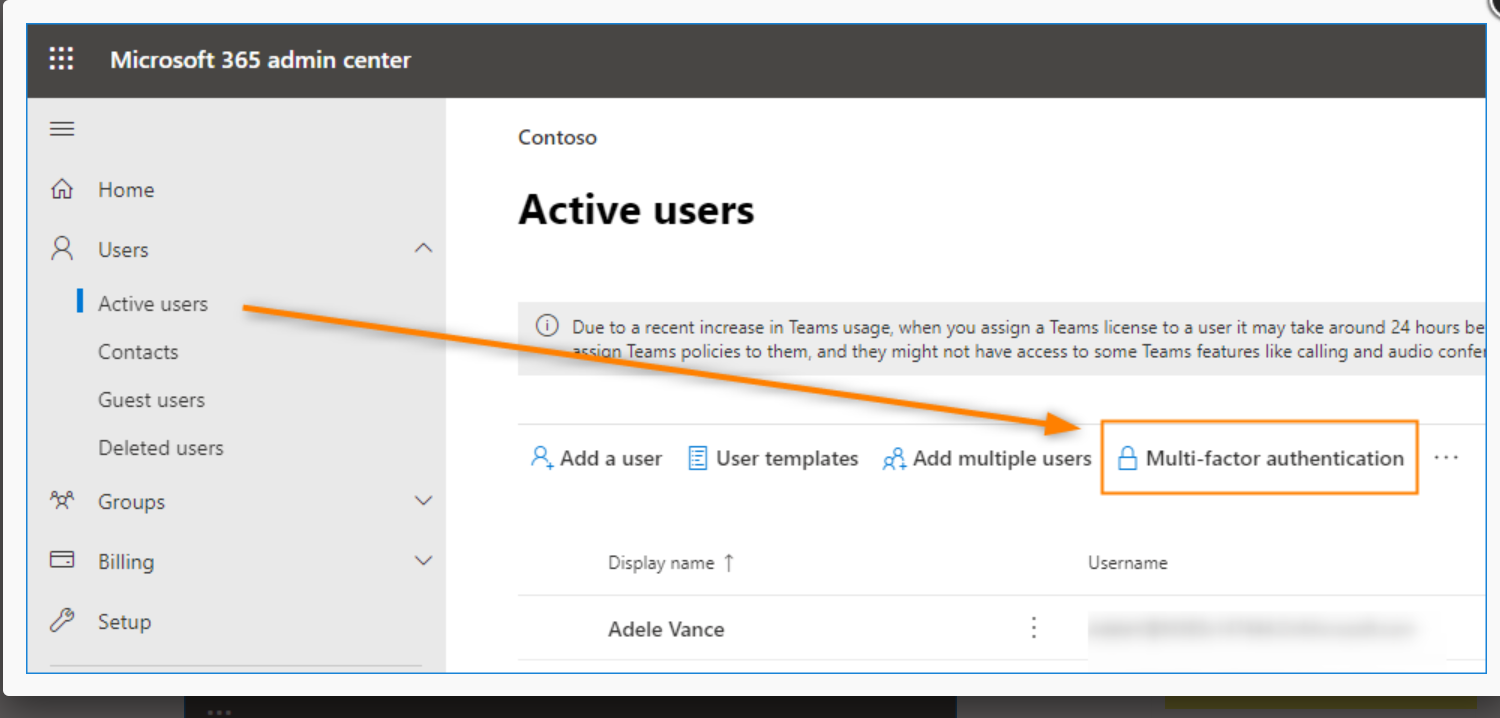Click the Home house icon
Screen dimensions: 1500x718
tap(62, 189)
